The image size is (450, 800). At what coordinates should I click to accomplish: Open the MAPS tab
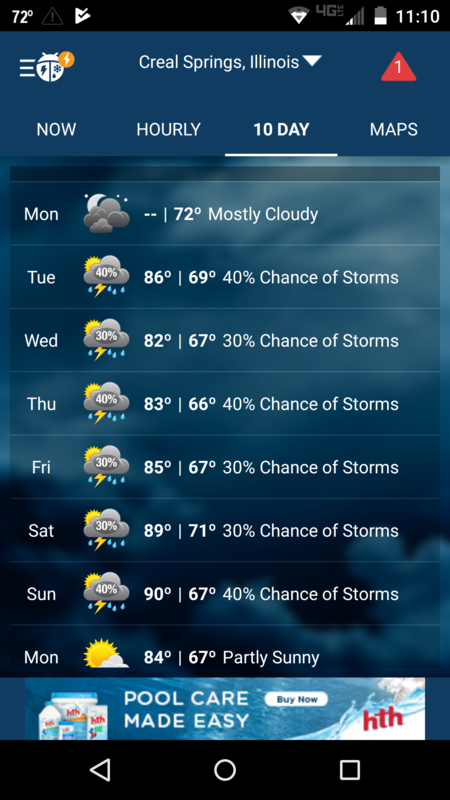(x=393, y=129)
